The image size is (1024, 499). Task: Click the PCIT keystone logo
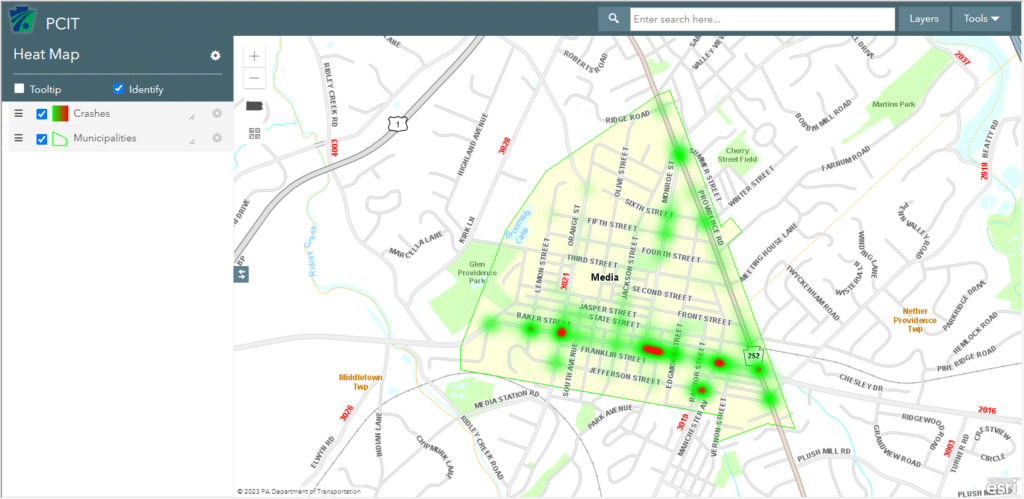tap(24, 18)
